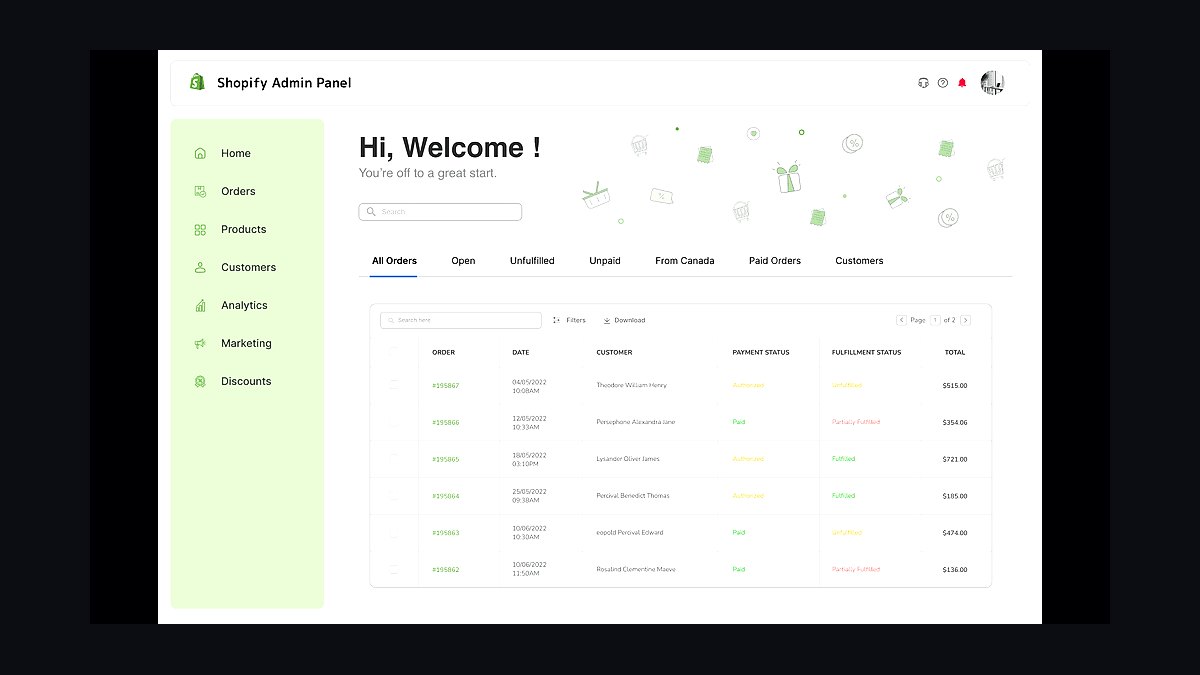Screen dimensions: 1200x675
Task: Check the box for order #195863
Action: click(394, 533)
